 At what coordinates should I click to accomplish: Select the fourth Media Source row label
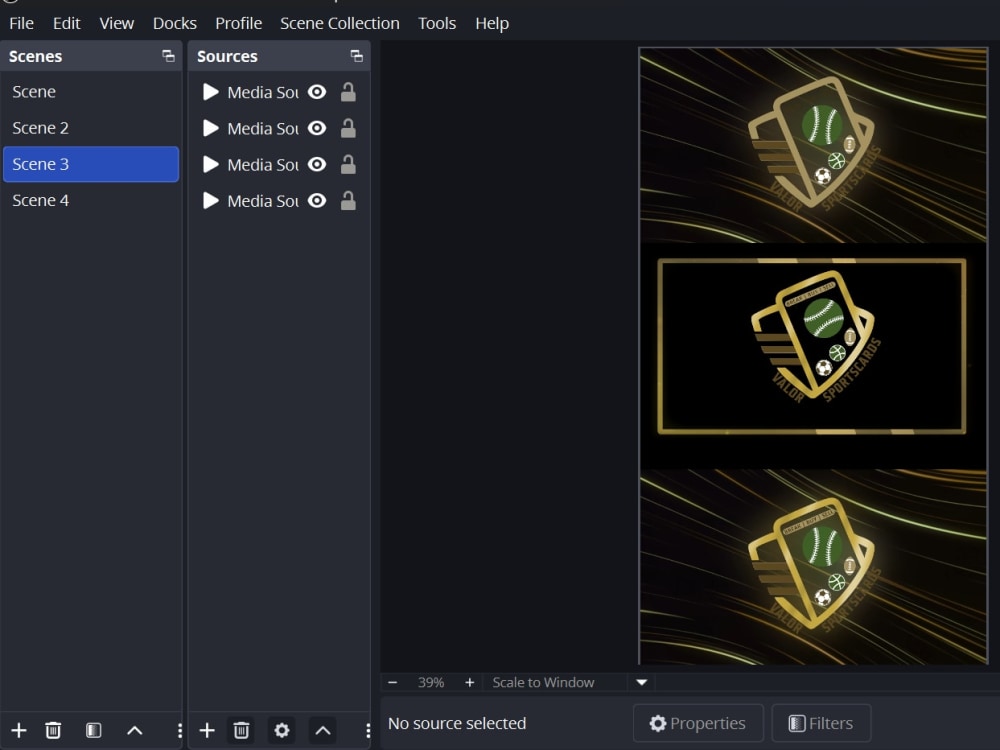[263, 202]
